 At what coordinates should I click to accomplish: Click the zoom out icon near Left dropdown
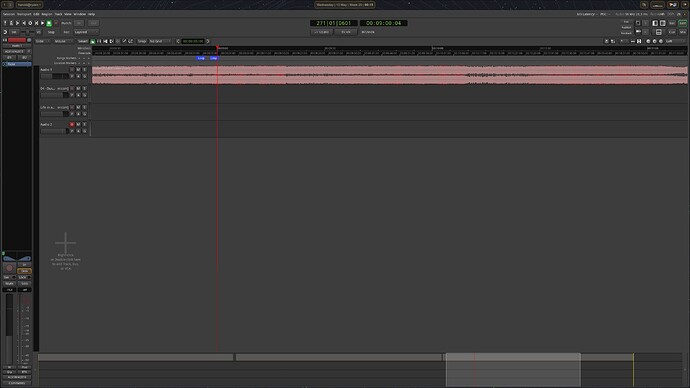(648, 41)
